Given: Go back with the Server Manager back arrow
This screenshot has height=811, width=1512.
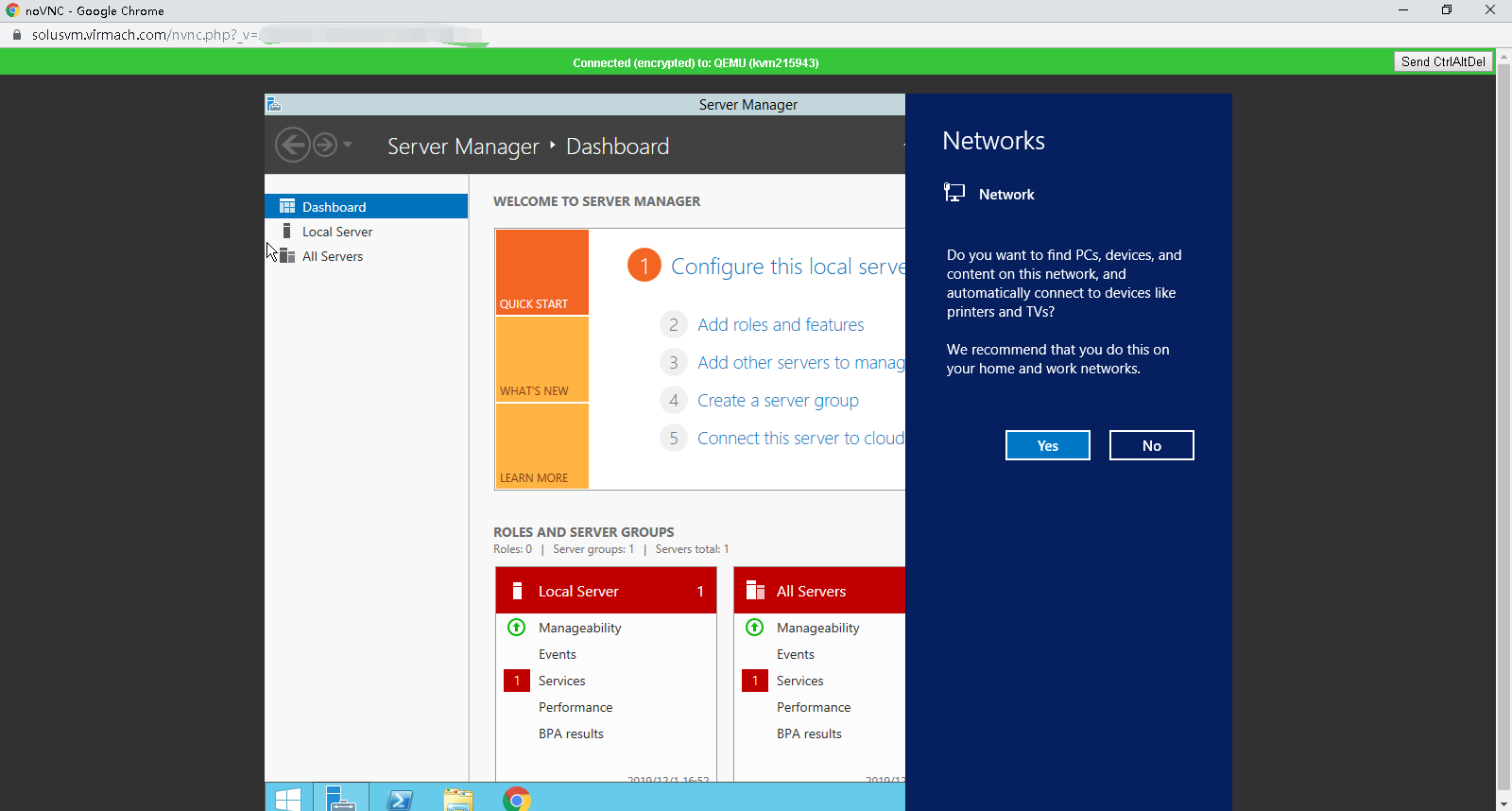Looking at the screenshot, I should pos(293,145).
